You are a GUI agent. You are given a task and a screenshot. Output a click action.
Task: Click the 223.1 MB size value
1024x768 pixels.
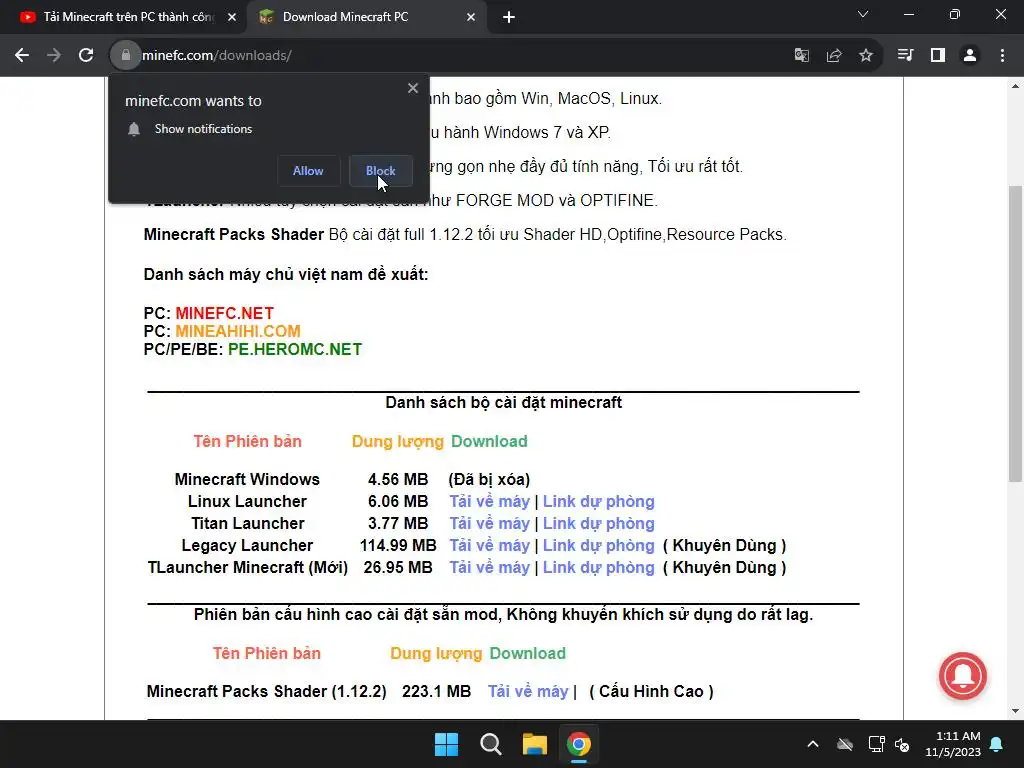pos(436,692)
